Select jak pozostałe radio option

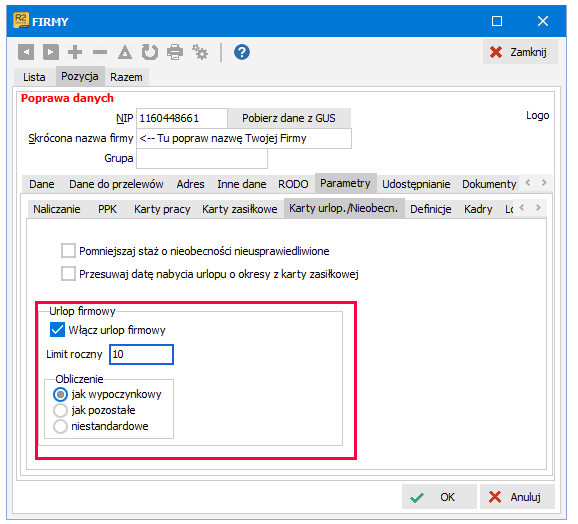point(60,410)
